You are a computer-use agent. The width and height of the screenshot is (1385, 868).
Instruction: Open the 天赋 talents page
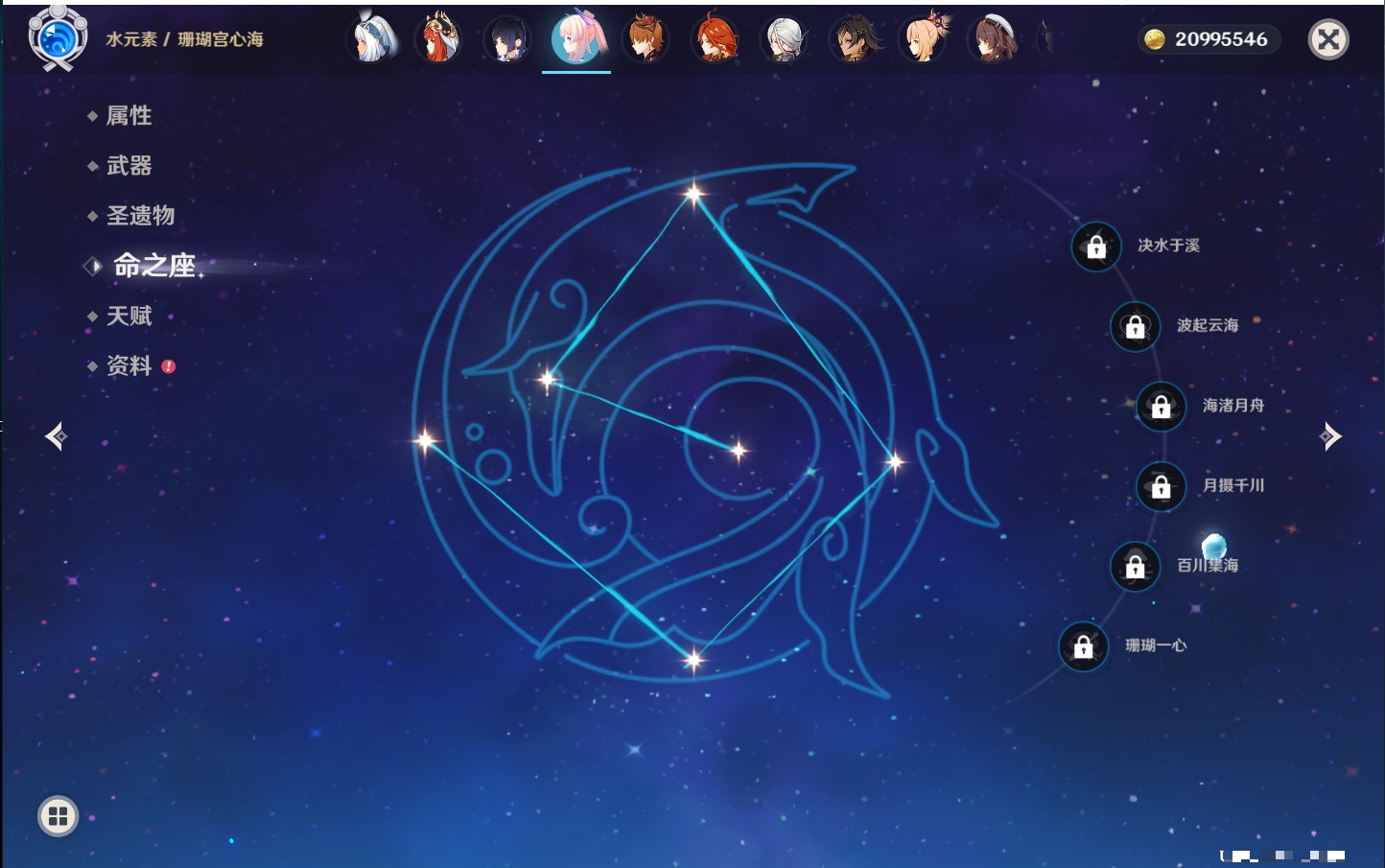tap(129, 317)
